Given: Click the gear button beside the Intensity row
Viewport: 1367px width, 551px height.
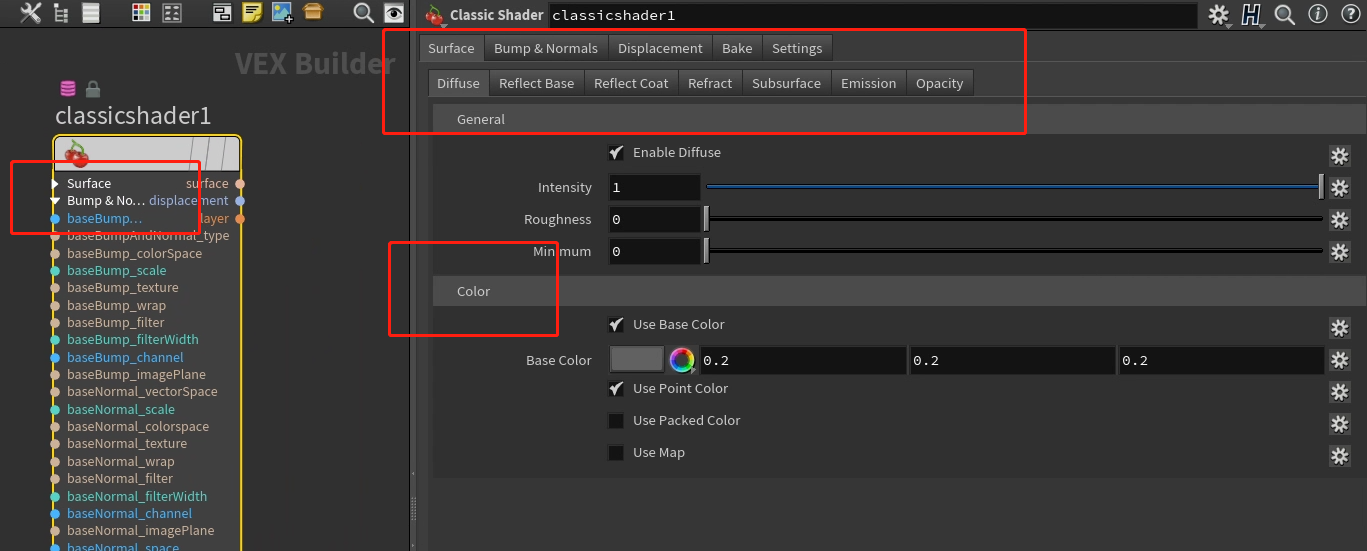Looking at the screenshot, I should 1339,188.
